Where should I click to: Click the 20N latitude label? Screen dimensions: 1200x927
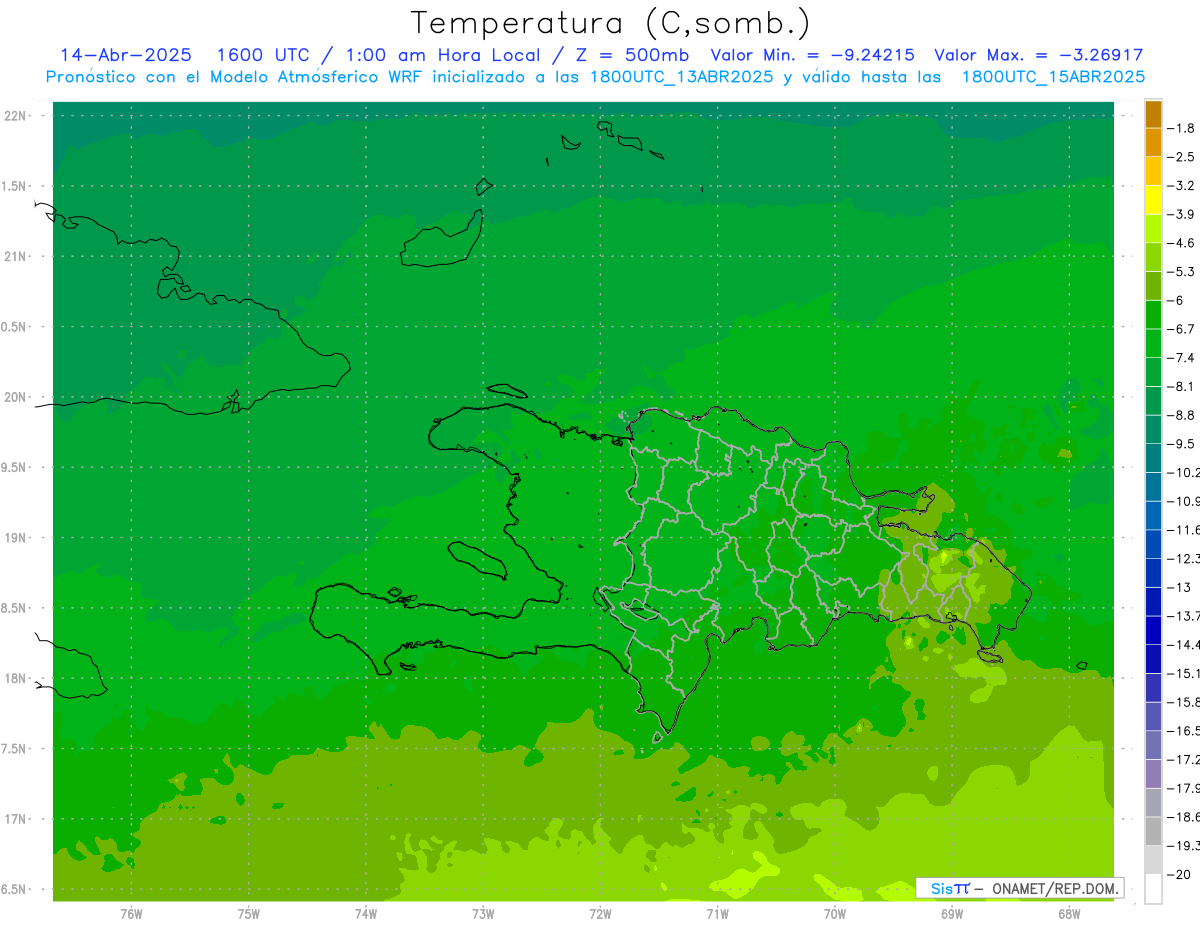(x=16, y=397)
